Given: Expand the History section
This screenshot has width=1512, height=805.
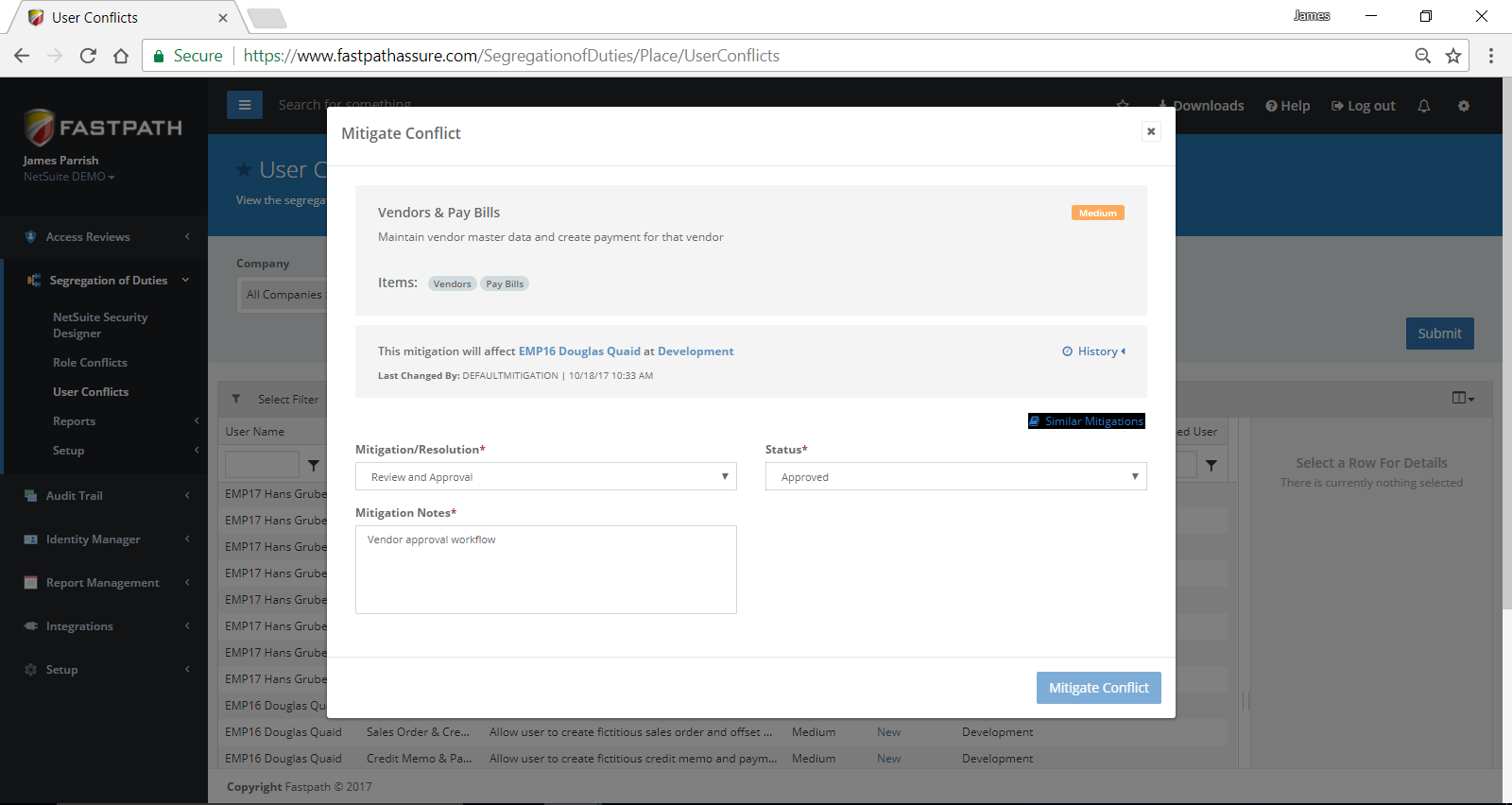Looking at the screenshot, I should [1094, 351].
